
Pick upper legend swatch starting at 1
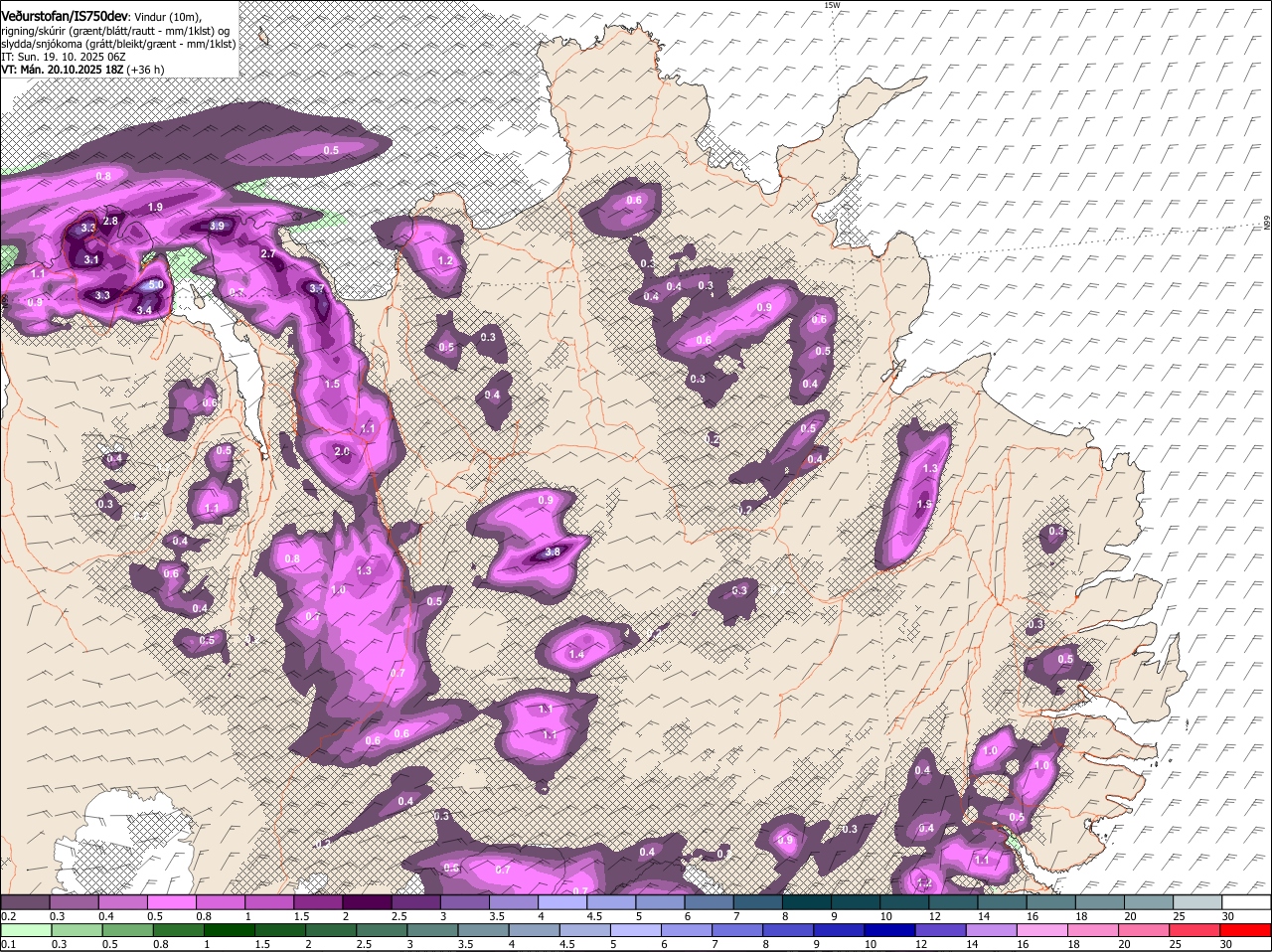point(269,901)
